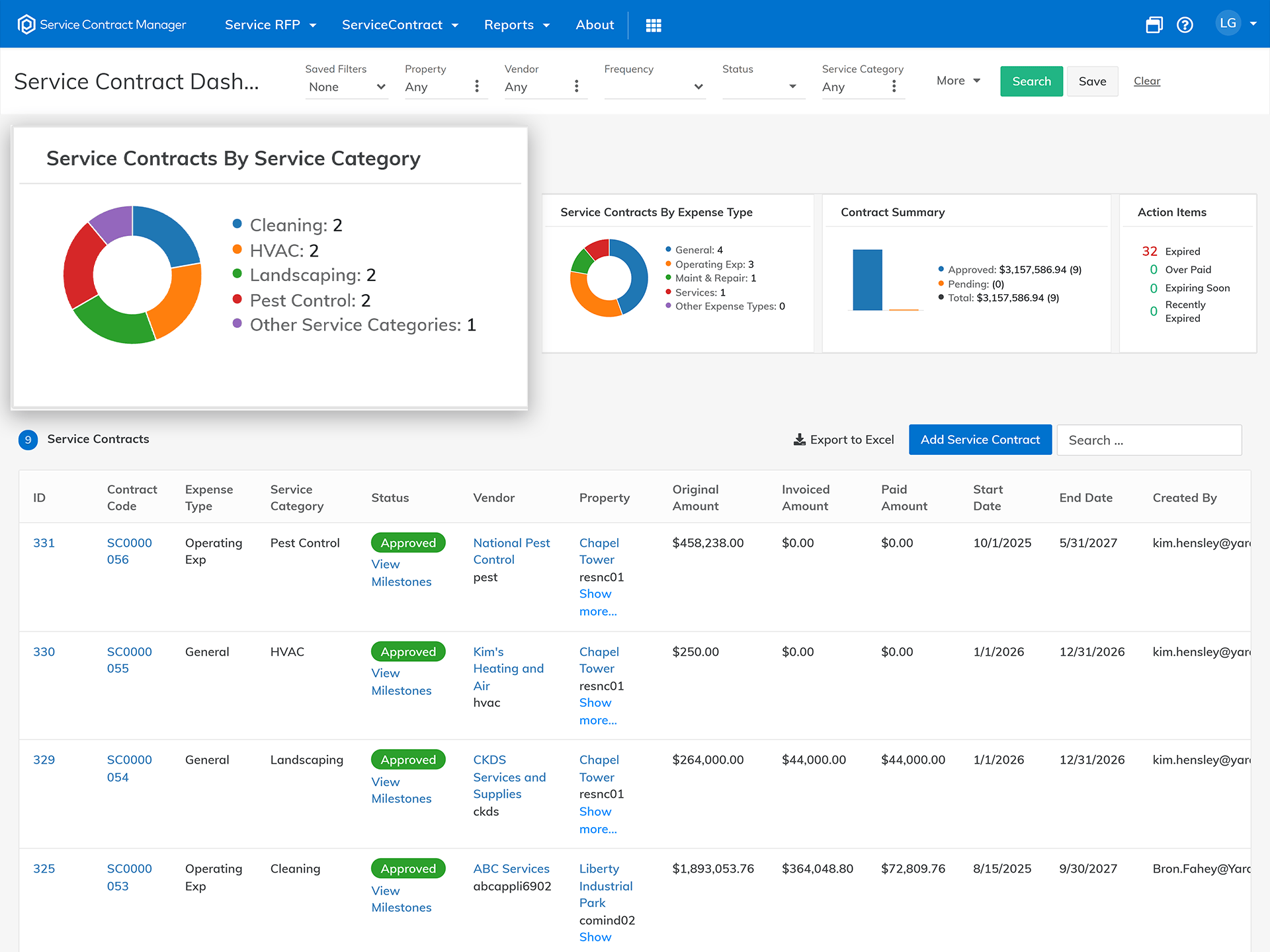Screen dimensions: 1270x952
Task: Click the Pest Control red legend dot
Action: [x=237, y=299]
